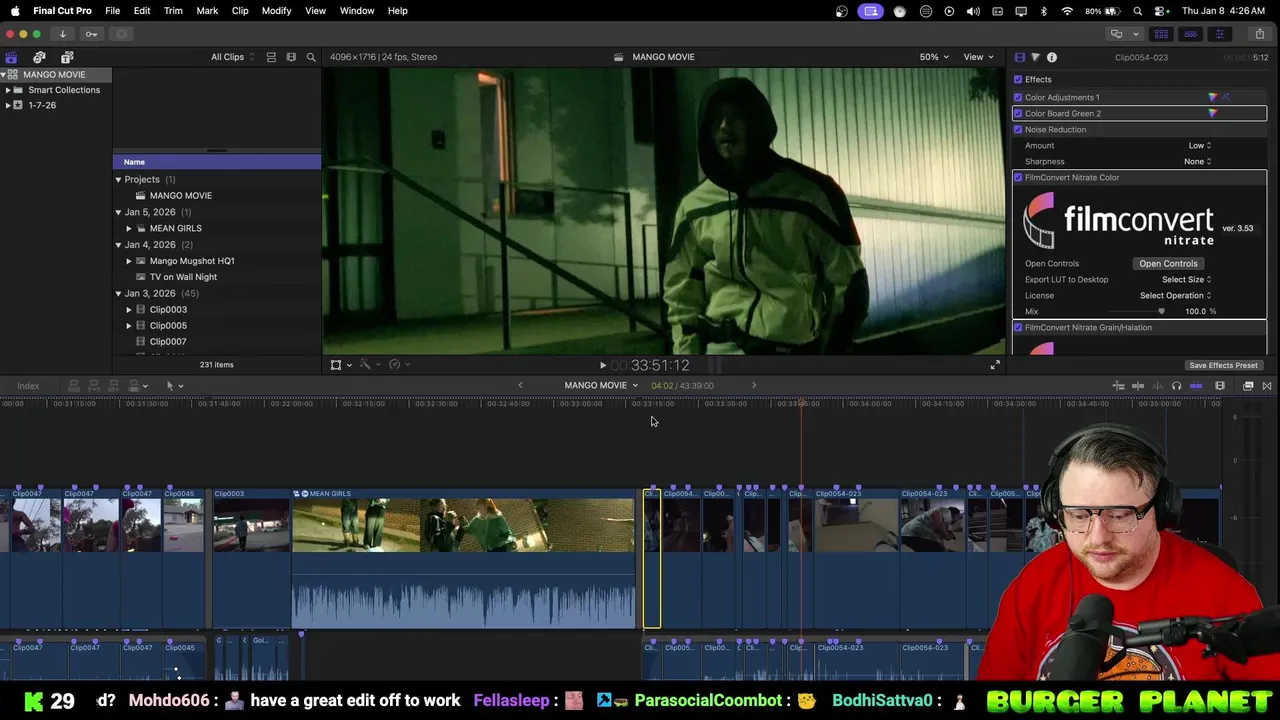Show the Effects browser icon
This screenshot has width=1280, height=720.
tap(1248, 386)
